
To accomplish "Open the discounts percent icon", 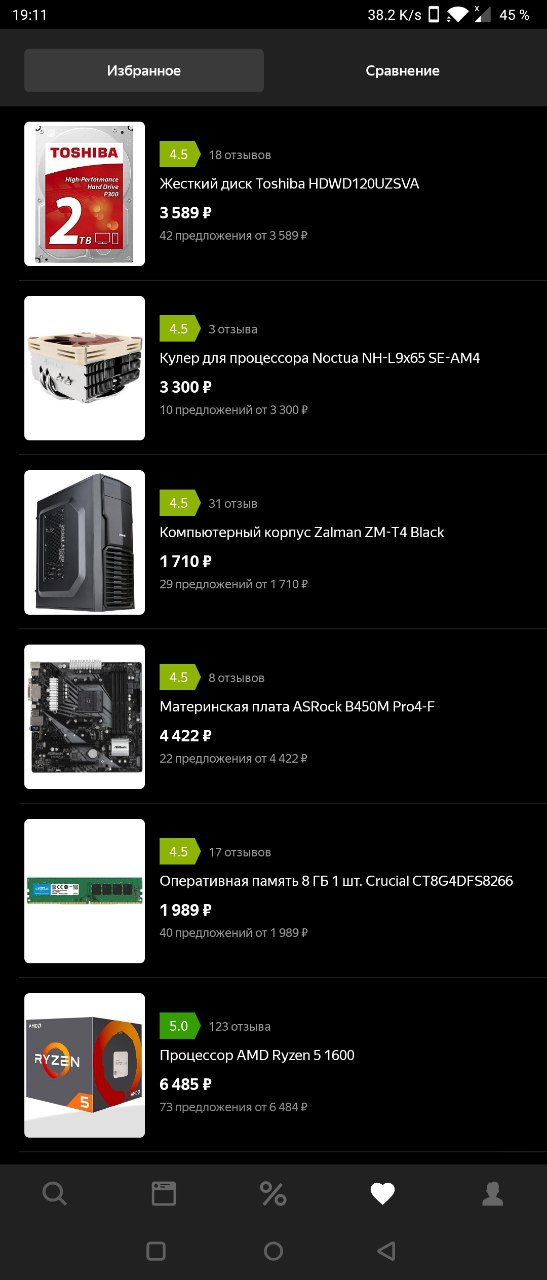I will click(x=273, y=1193).
